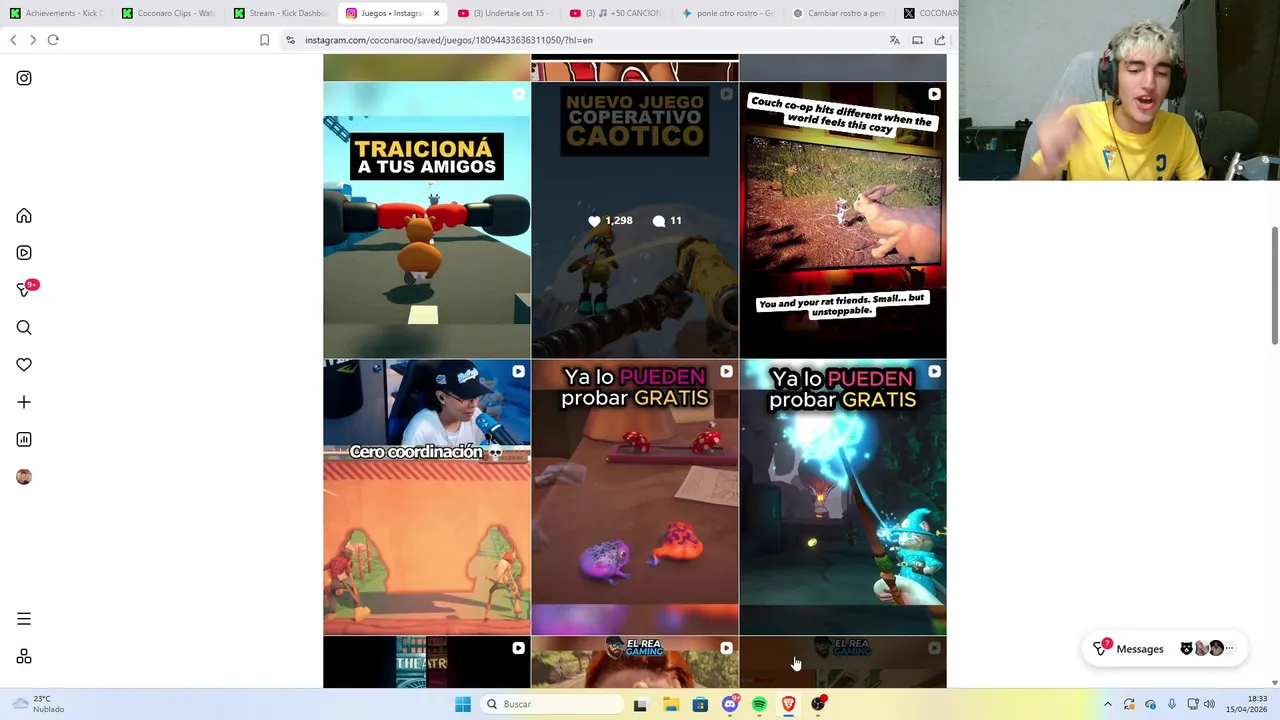
Task: Open Microsoft Store from the taskbar
Action: [x=700, y=704]
